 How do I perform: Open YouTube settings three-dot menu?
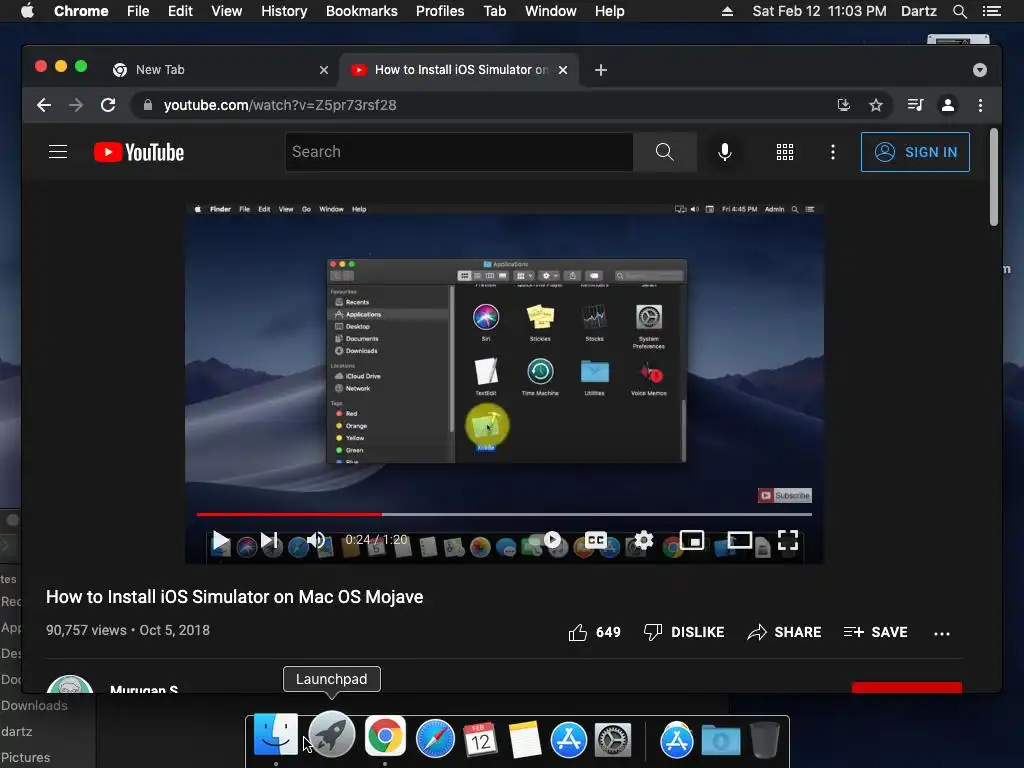(x=832, y=152)
